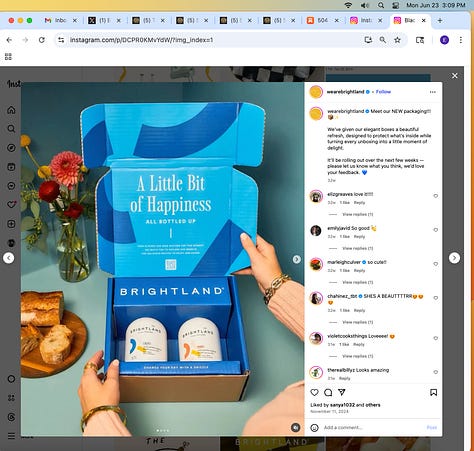The height and width of the screenshot is (451, 474).
Task: Close the Gmail Inbox tab
Action: click(75, 20)
